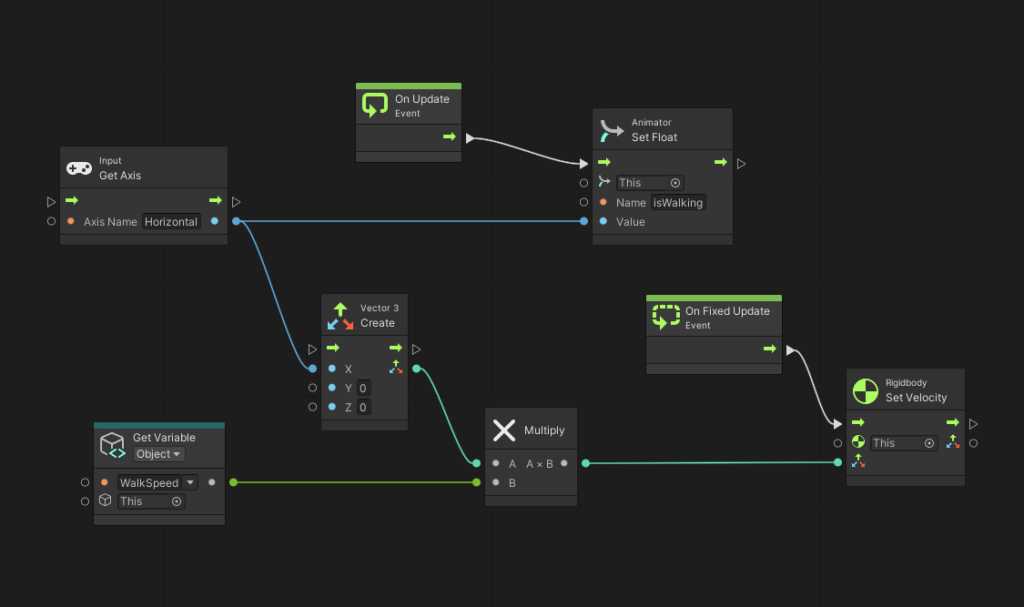Open the WalkSpeed variable name dropdown
1024x607 pixels.
click(x=190, y=483)
